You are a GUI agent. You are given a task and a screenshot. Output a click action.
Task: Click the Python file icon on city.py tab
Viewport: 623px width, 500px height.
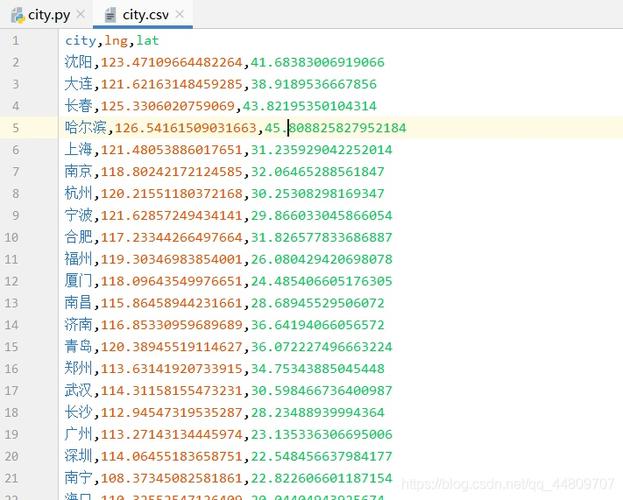coord(18,15)
